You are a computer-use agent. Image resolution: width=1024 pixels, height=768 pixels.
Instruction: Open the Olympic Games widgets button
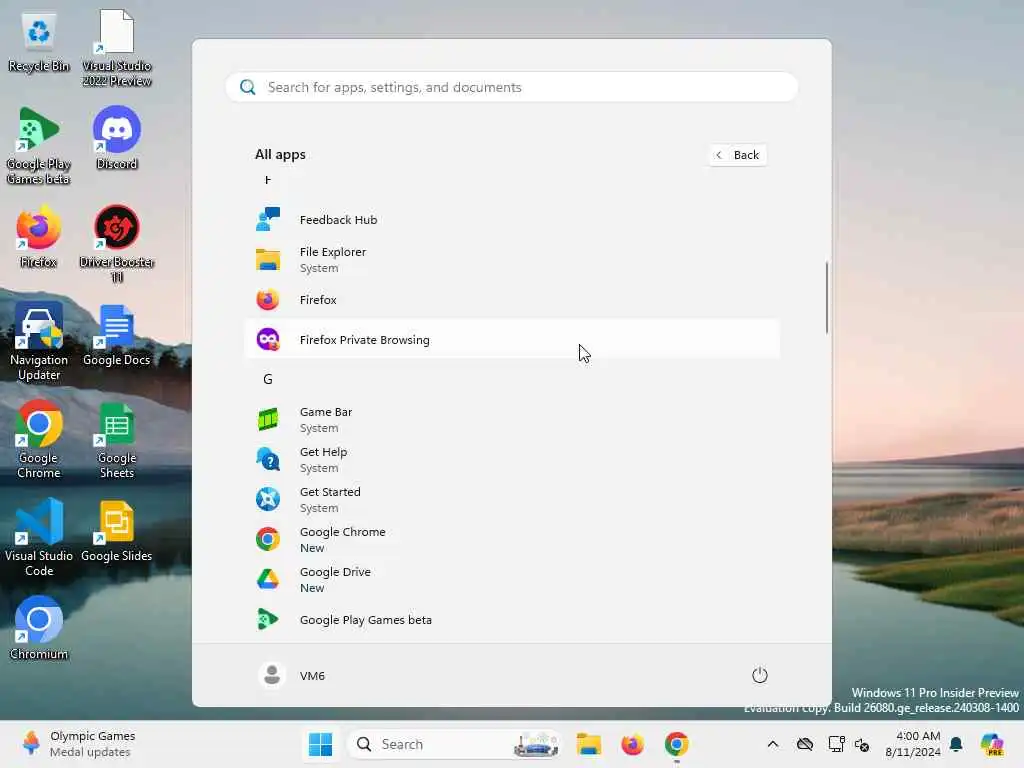tap(77, 744)
